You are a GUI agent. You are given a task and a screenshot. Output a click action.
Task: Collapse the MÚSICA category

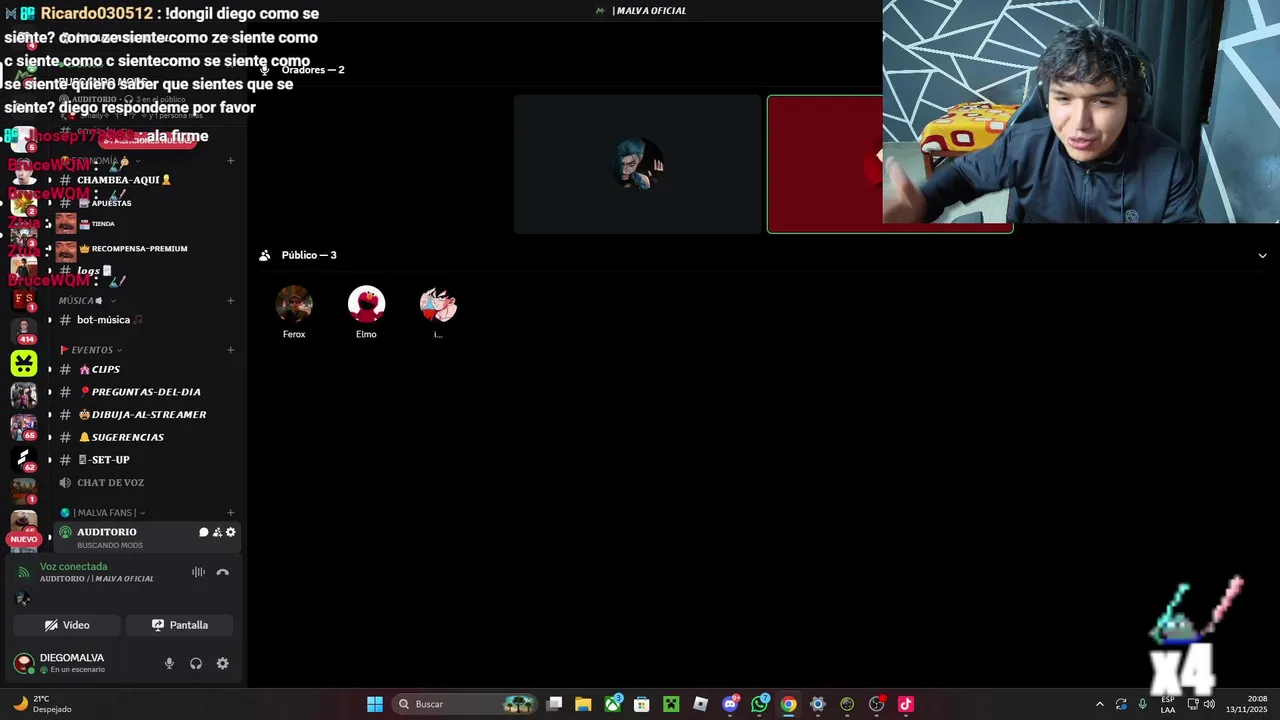pos(86,300)
